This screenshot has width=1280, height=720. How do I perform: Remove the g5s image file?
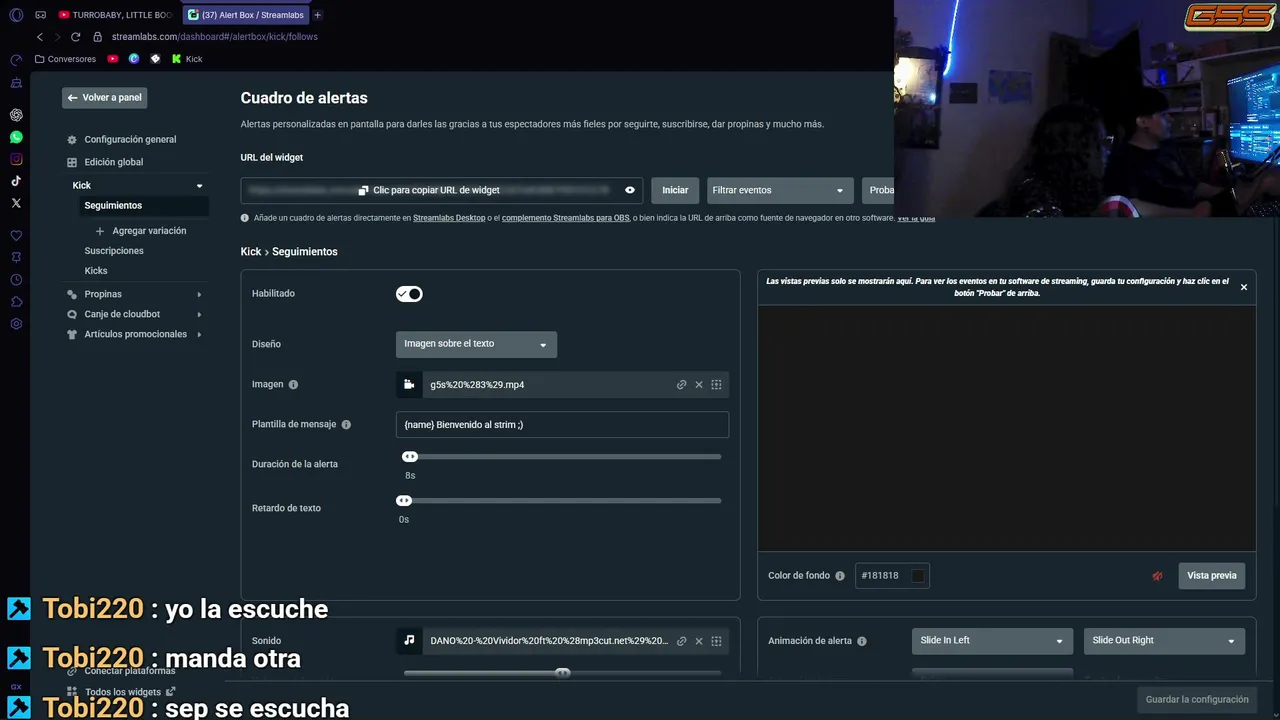pos(699,385)
